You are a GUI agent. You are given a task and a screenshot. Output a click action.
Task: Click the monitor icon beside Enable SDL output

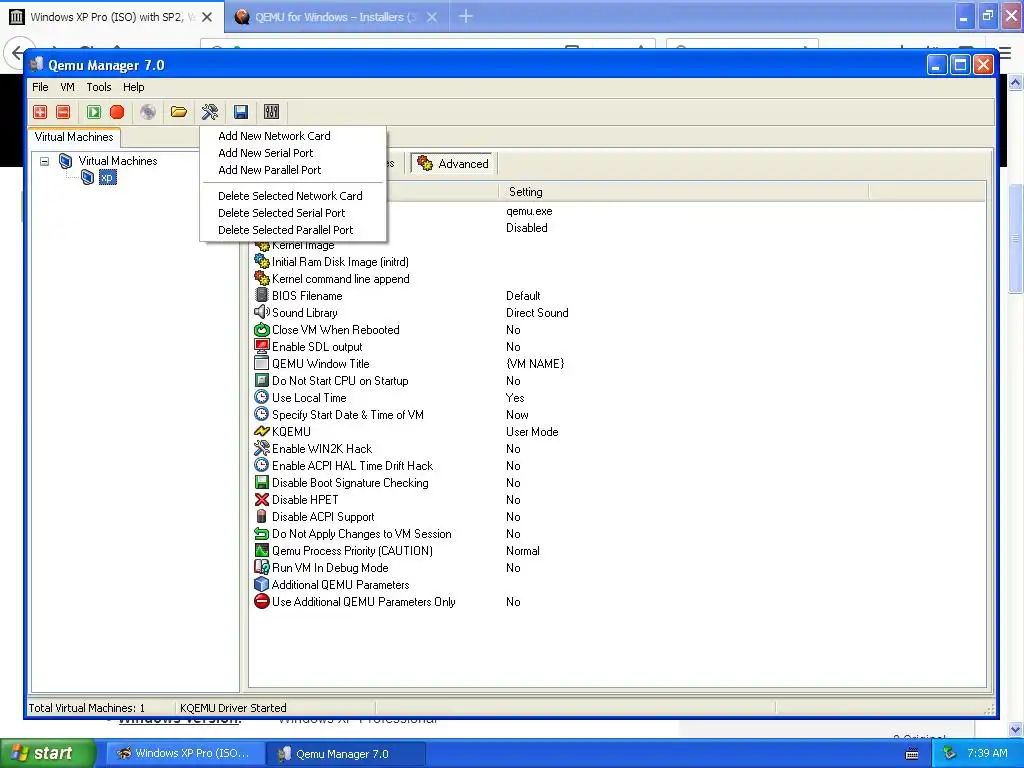coord(262,346)
